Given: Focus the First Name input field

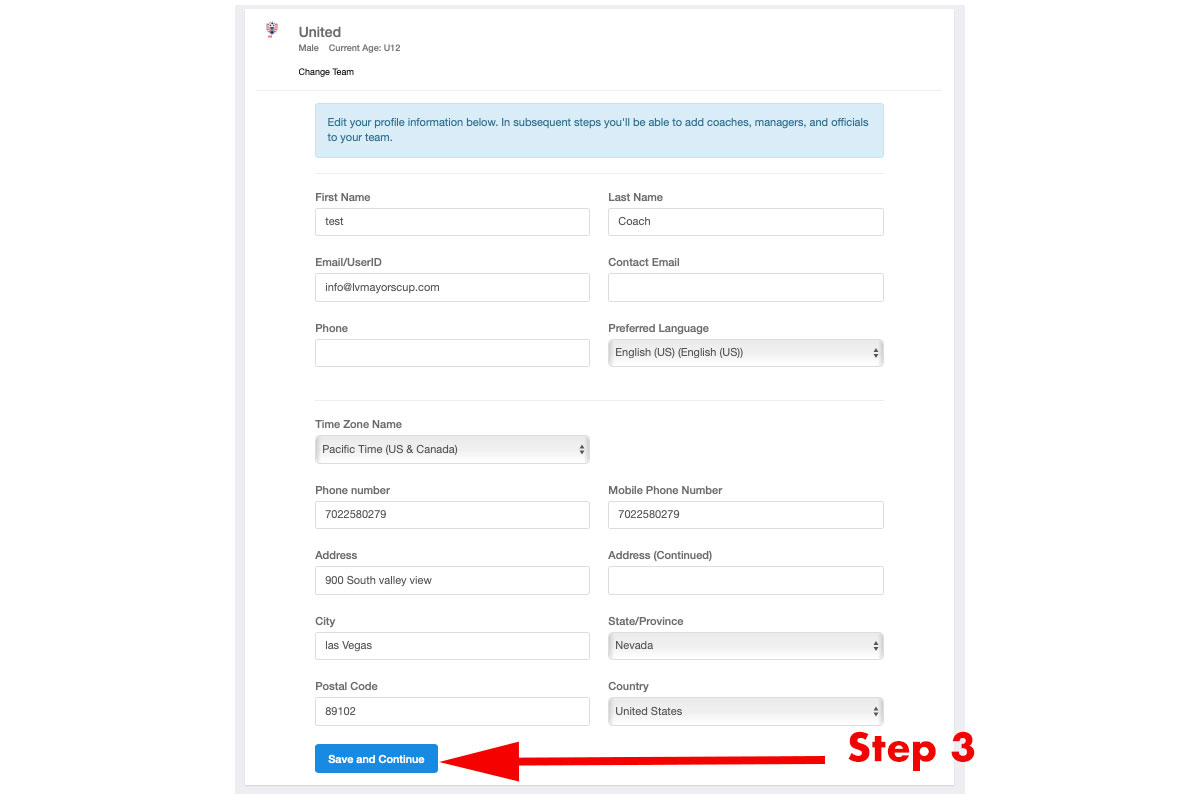Looking at the screenshot, I should (452, 222).
